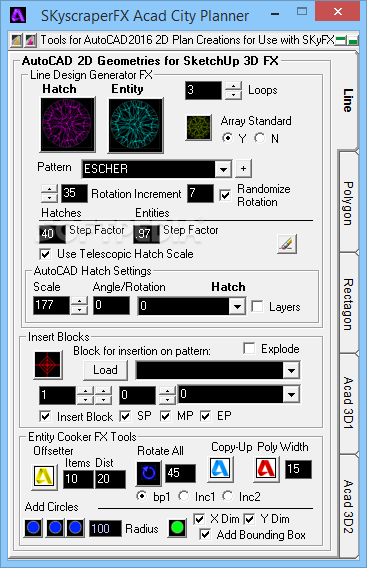Screen dimensions: 367x568
Task: Select the Inc2 radio button
Action: [228, 496]
